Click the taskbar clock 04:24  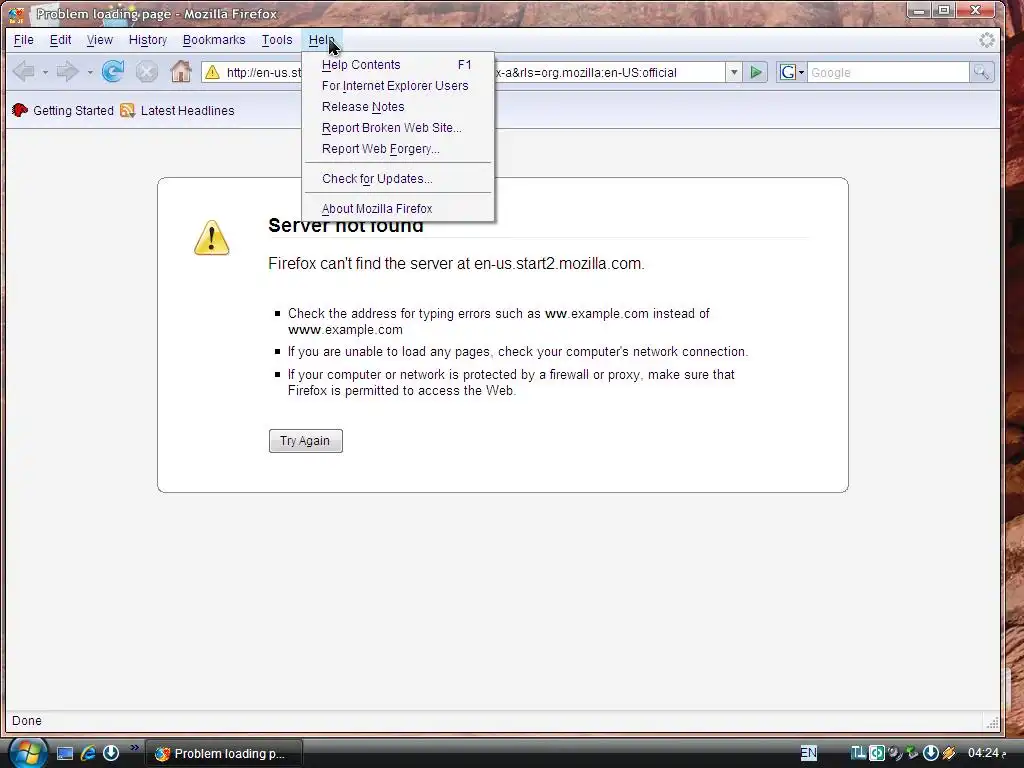[983, 753]
